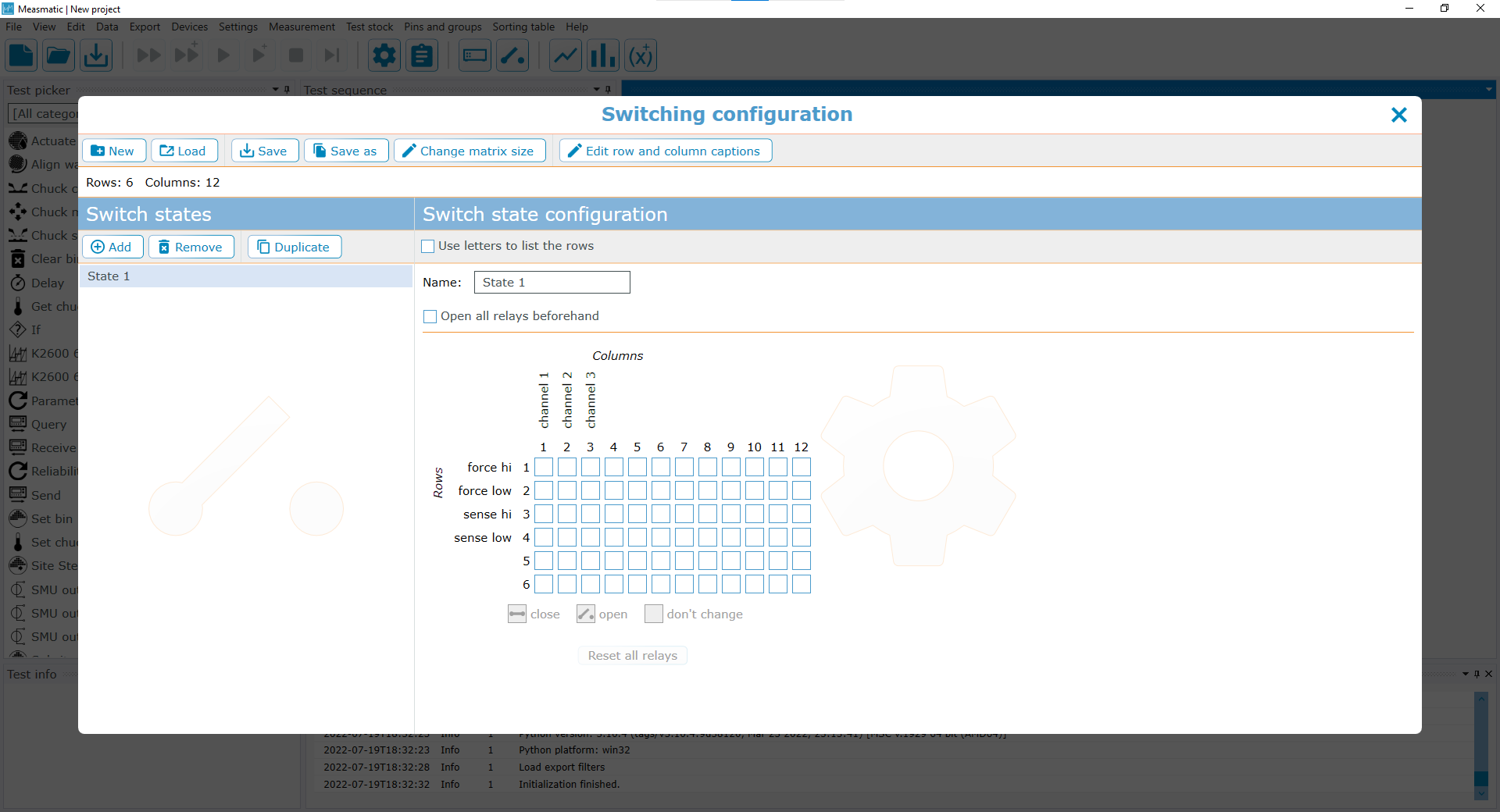Toggle relay row 6, column 12
The image size is (1500, 812).
[x=802, y=585]
